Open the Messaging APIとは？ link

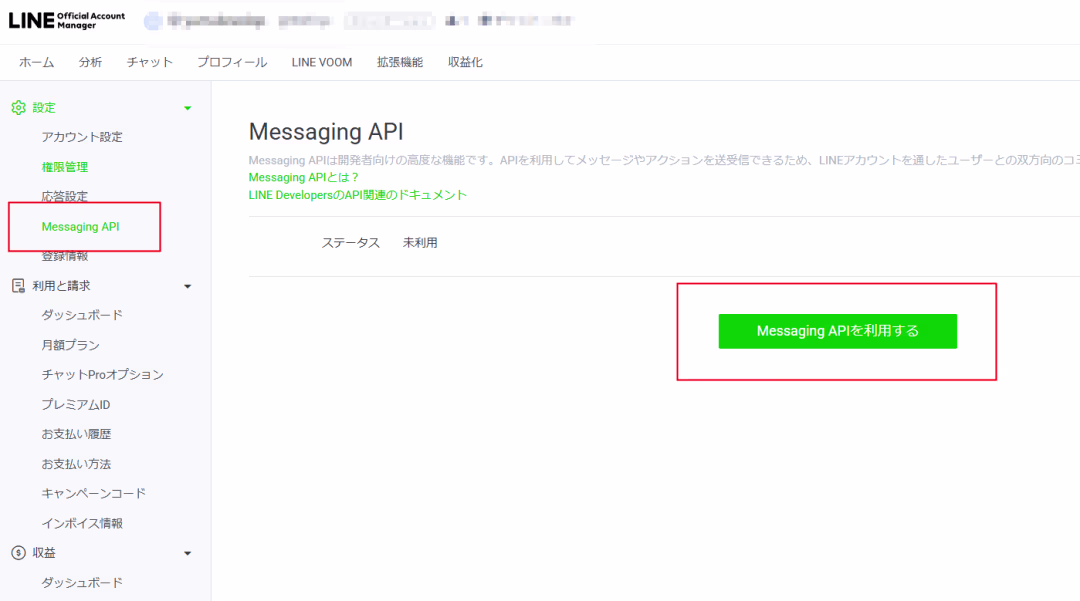pos(303,178)
